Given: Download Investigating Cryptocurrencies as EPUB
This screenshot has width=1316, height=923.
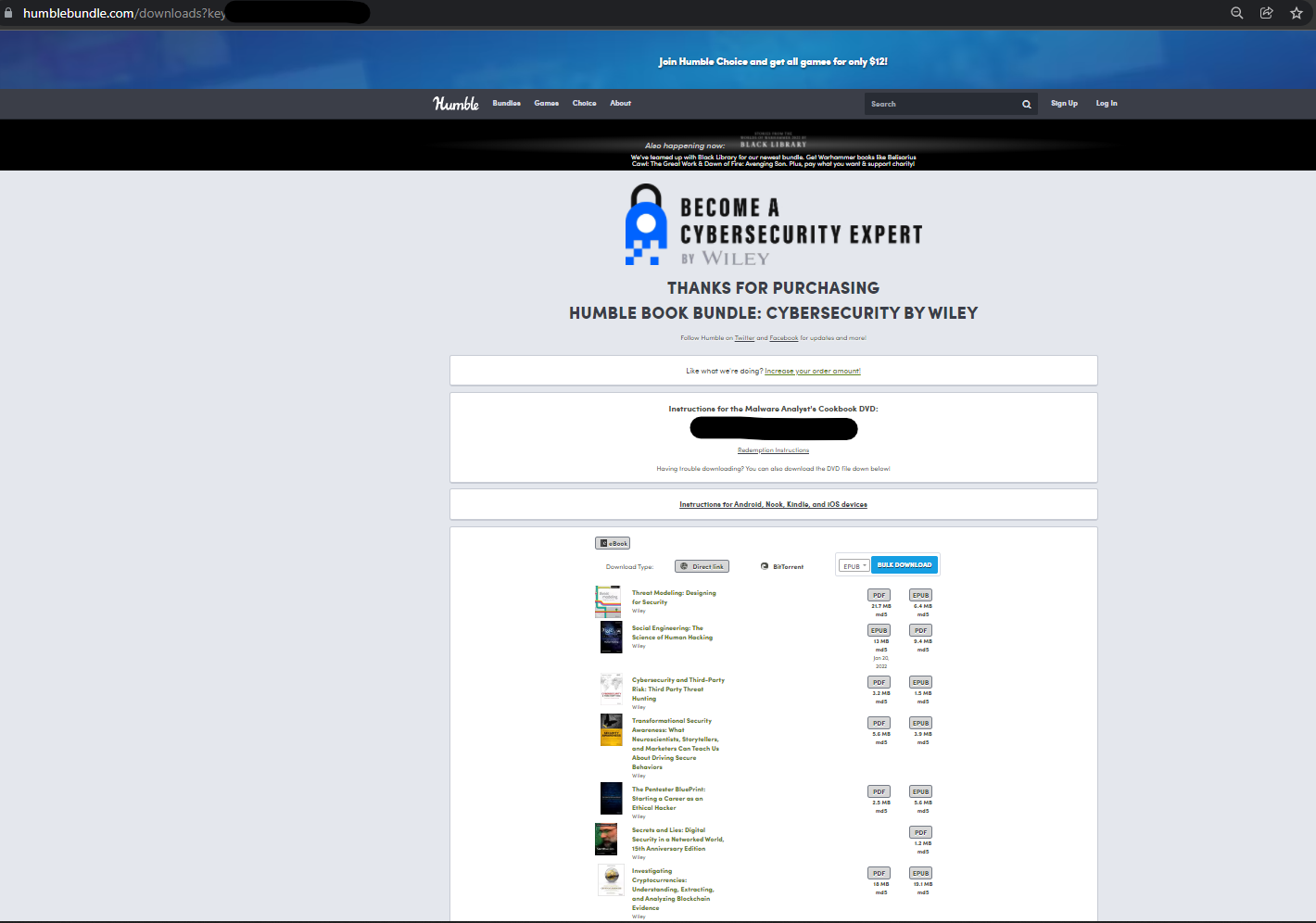Looking at the screenshot, I should 920,874.
